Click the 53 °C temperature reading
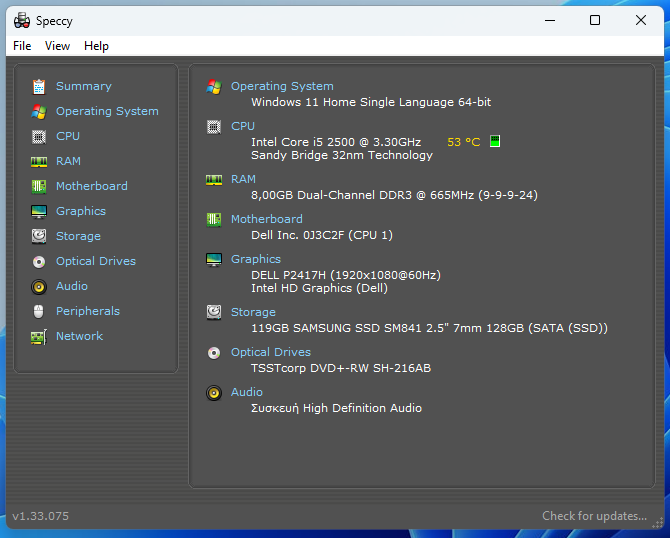 click(x=464, y=142)
